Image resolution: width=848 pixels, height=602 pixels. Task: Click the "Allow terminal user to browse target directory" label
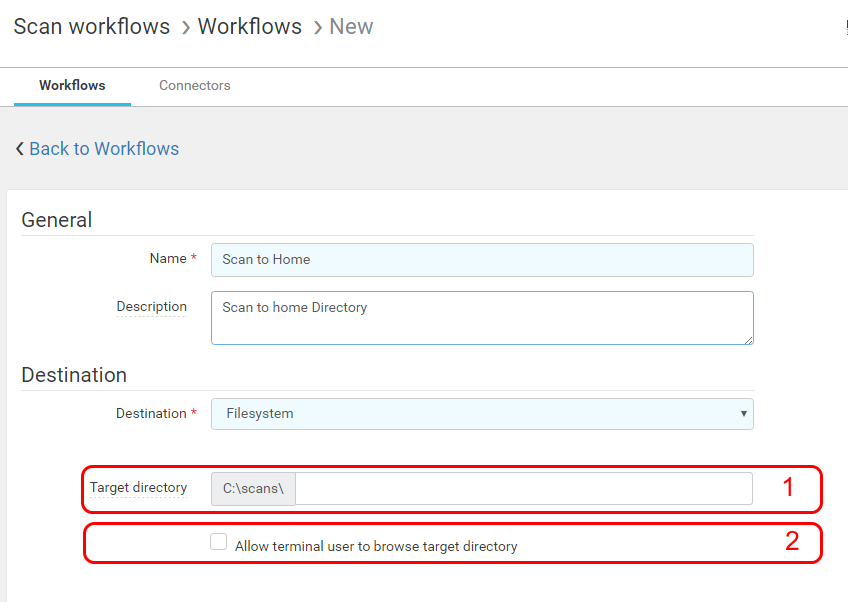pyautogui.click(x=376, y=547)
